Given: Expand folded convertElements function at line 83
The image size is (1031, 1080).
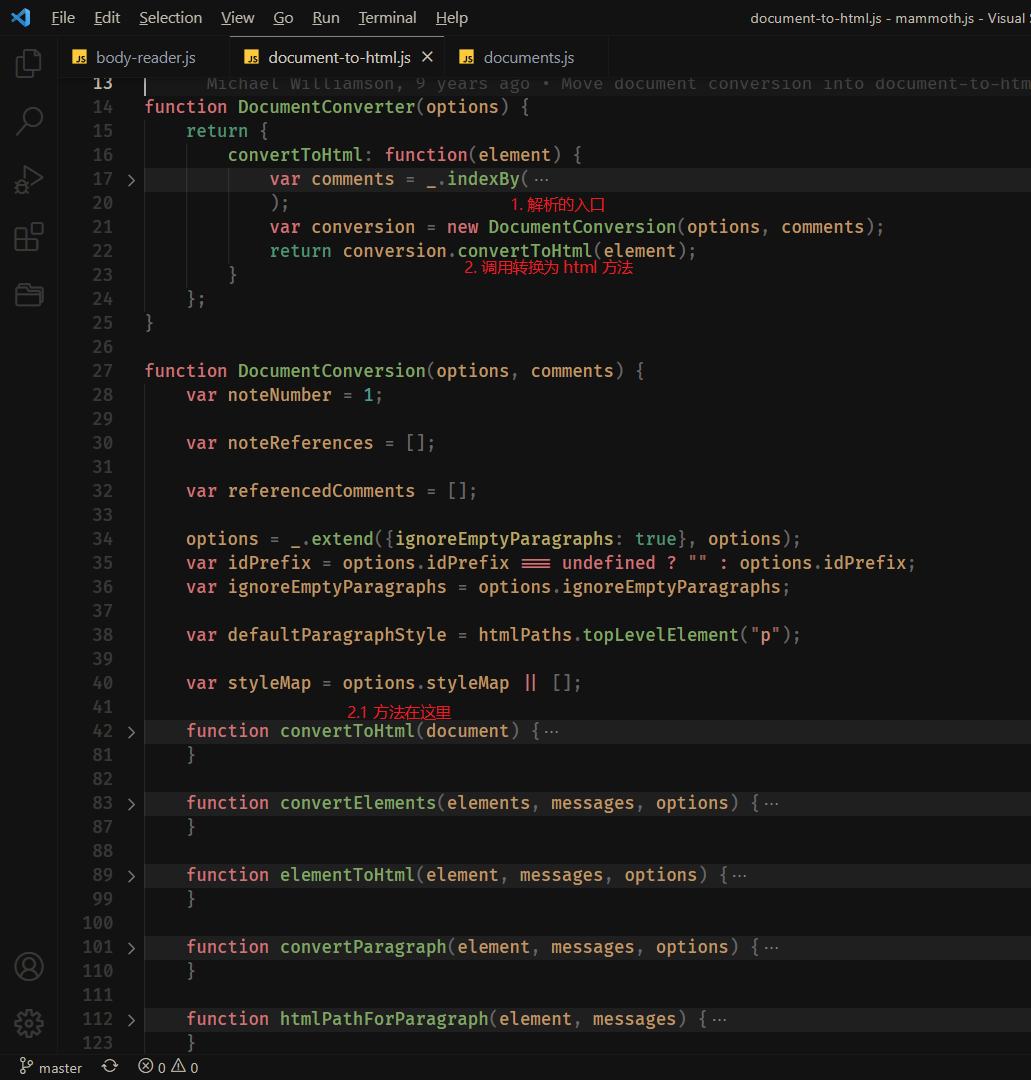Looking at the screenshot, I should 132,804.
